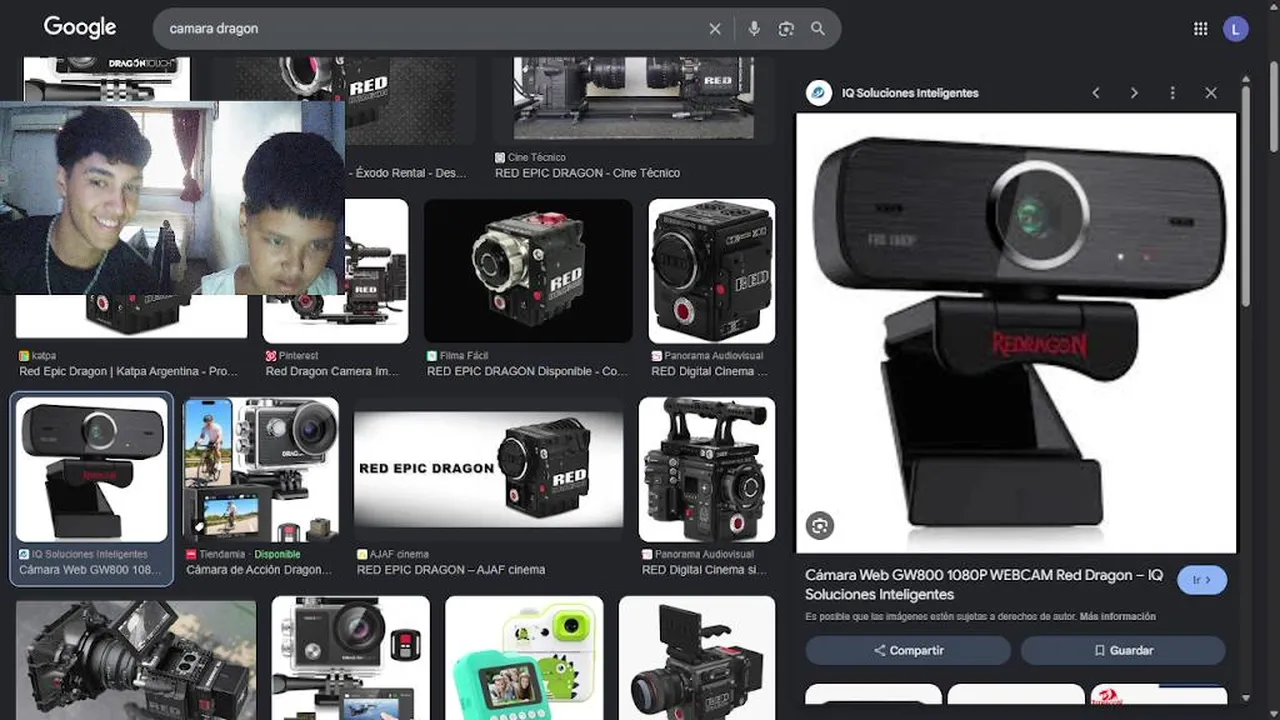Open the Google apps grid
Image resolution: width=1280 pixels, height=720 pixels.
click(x=1201, y=29)
